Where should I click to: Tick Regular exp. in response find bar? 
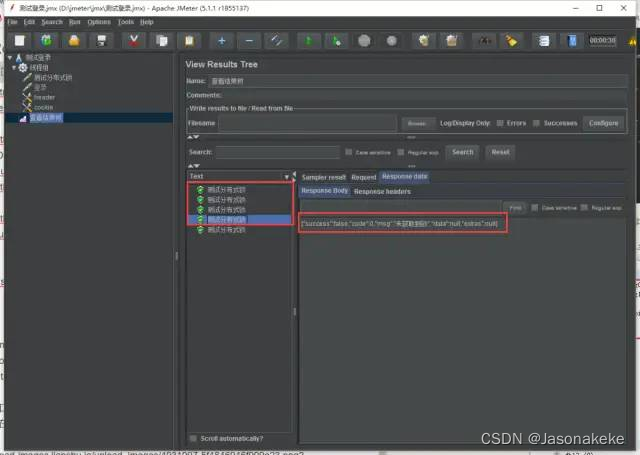pyautogui.click(x=584, y=208)
